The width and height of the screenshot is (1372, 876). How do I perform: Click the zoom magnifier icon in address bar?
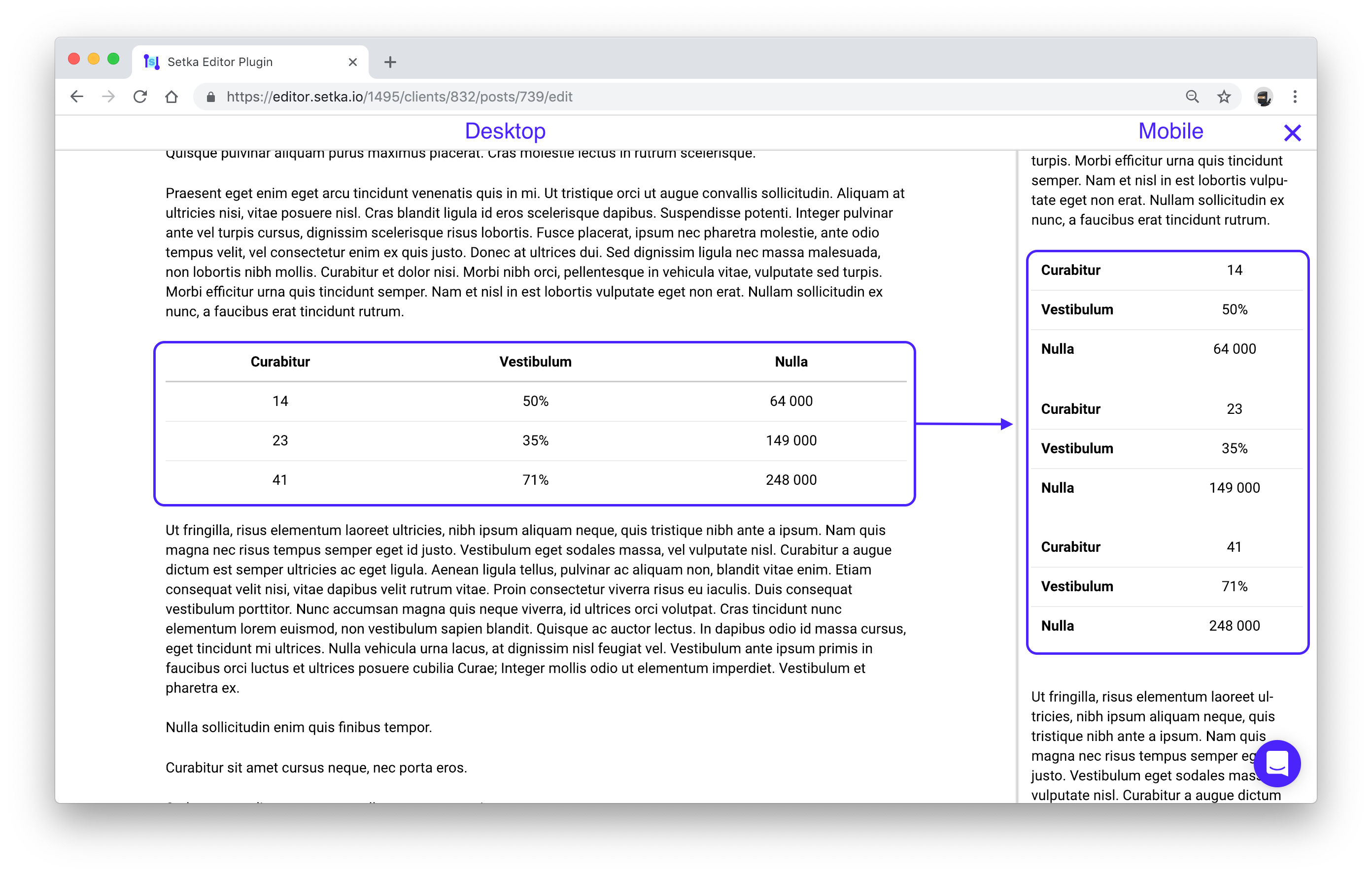coord(1192,97)
